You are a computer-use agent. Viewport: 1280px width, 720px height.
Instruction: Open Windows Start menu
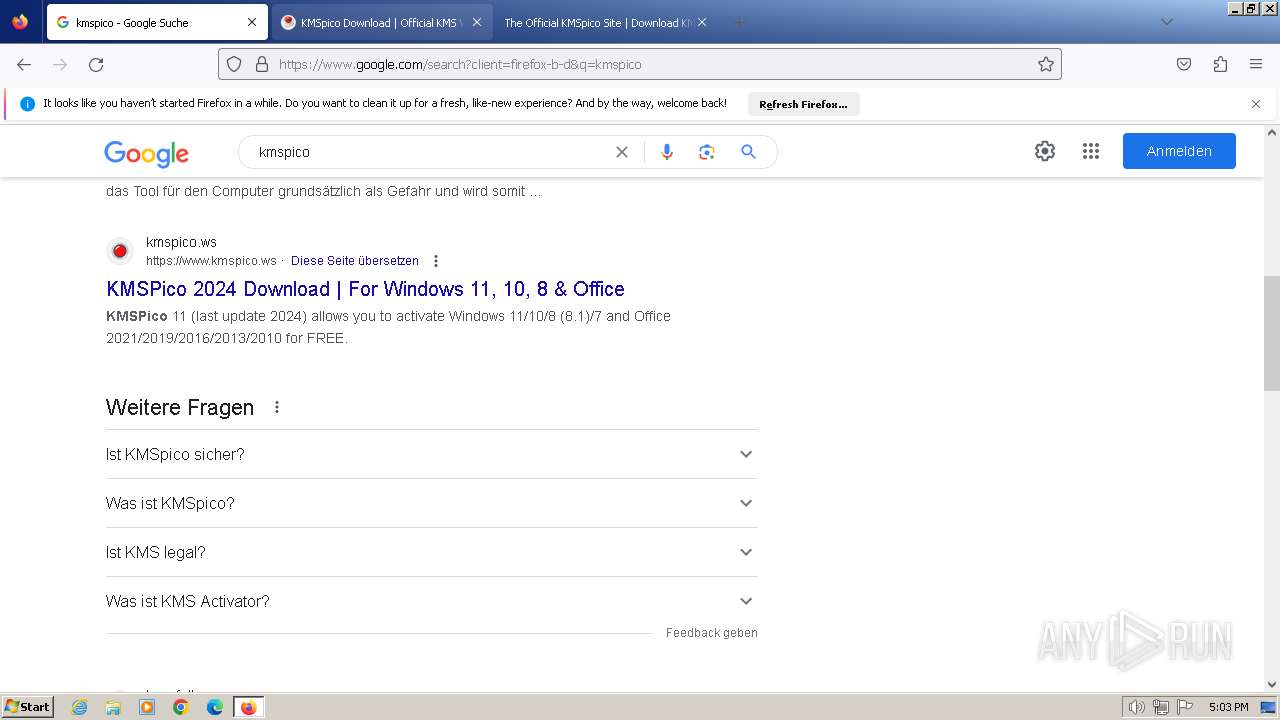(x=27, y=707)
